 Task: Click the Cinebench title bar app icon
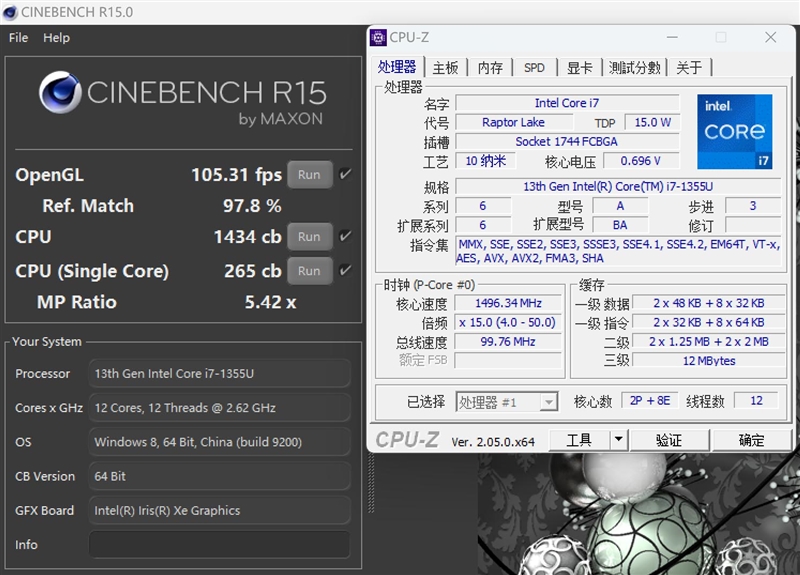(x=10, y=12)
